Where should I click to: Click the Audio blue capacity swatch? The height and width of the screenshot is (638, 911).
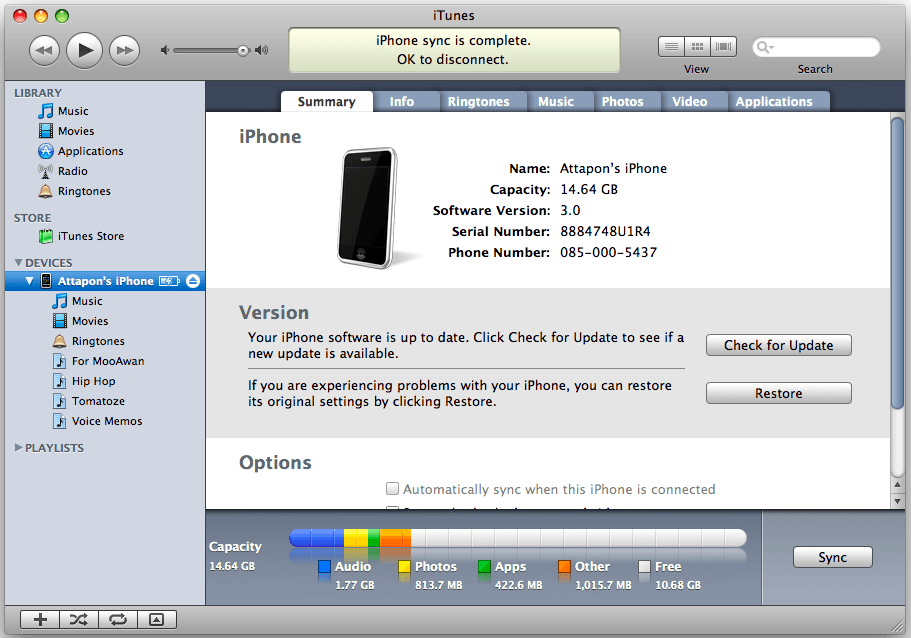coord(325,566)
